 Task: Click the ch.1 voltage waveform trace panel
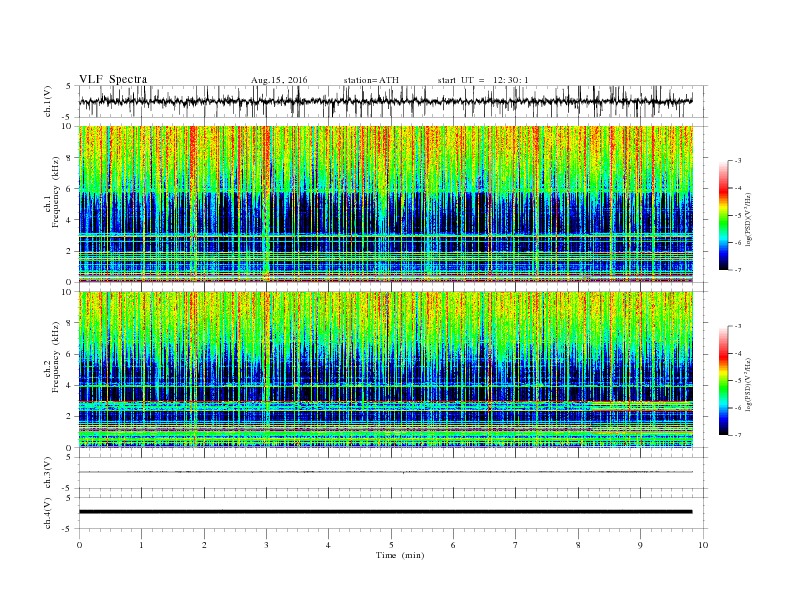(x=393, y=101)
